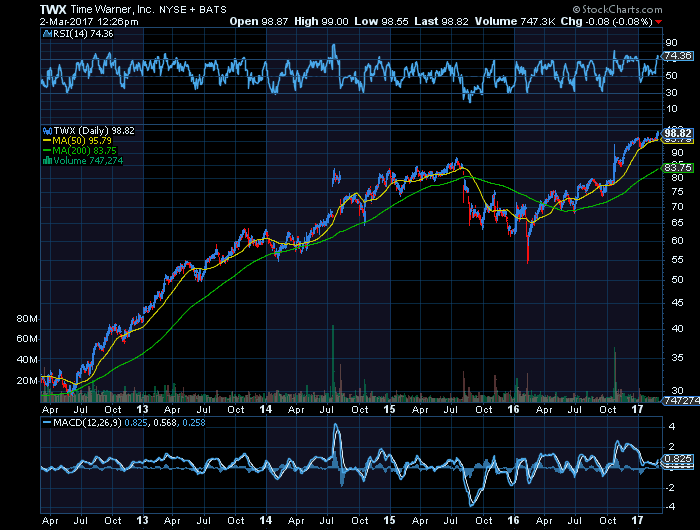Click the 15 year label under the MACD panel
The height and width of the screenshot is (530, 700).
tap(390, 520)
